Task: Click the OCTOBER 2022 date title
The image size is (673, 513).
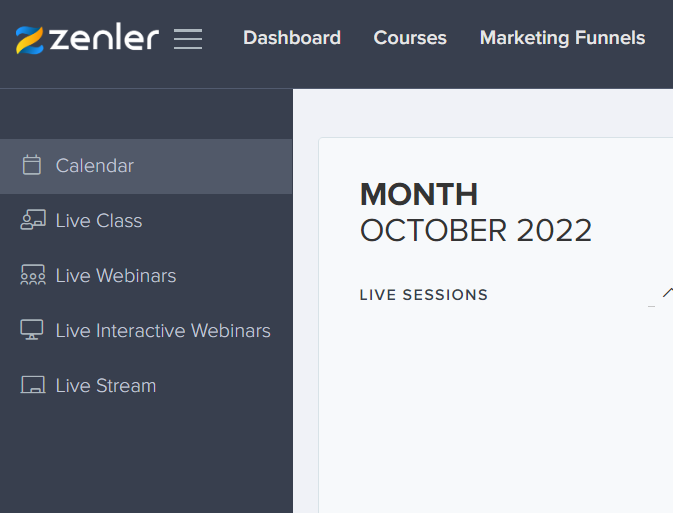Action: pyautogui.click(x=476, y=231)
